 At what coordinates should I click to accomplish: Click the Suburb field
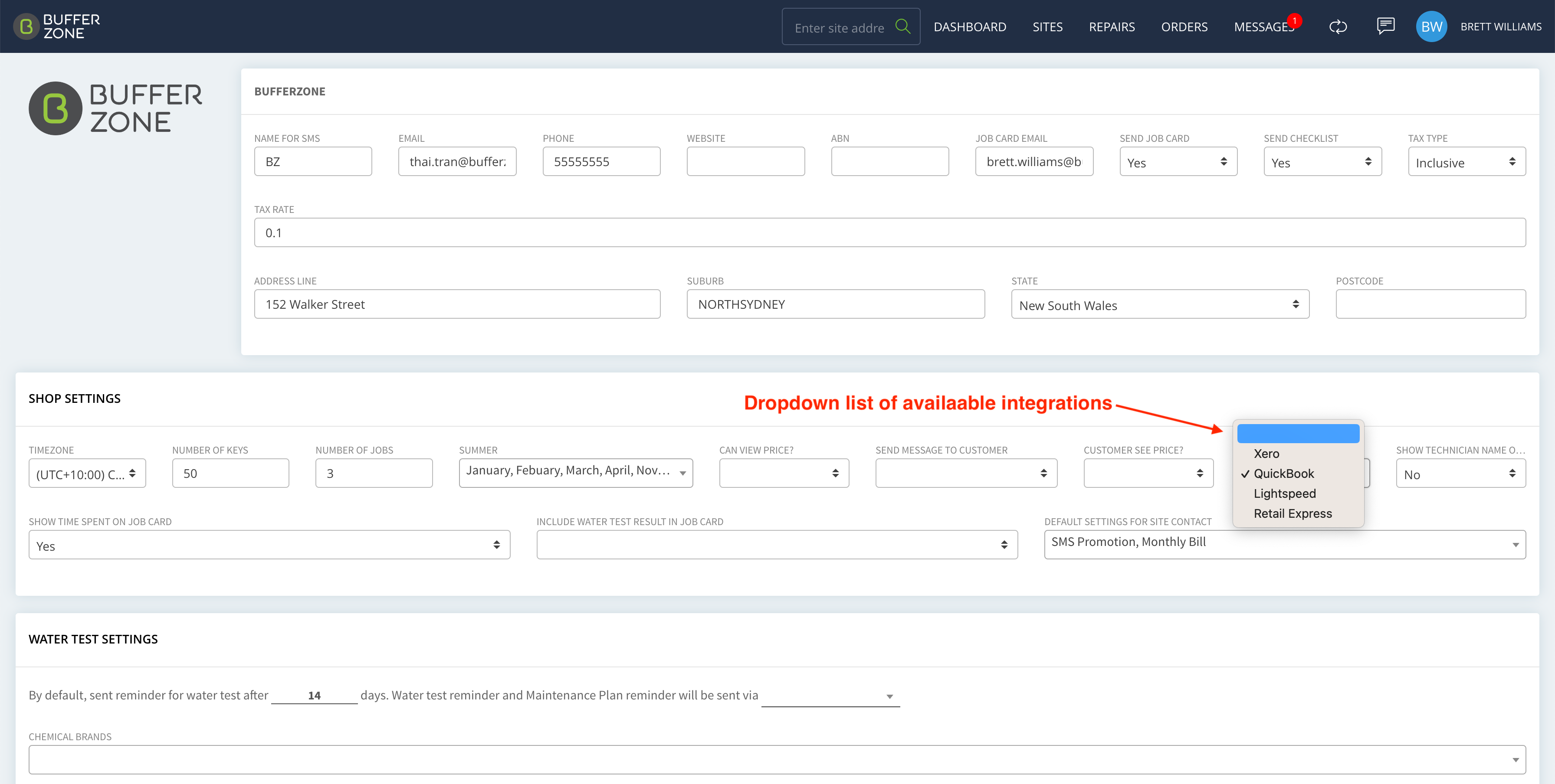click(x=836, y=304)
